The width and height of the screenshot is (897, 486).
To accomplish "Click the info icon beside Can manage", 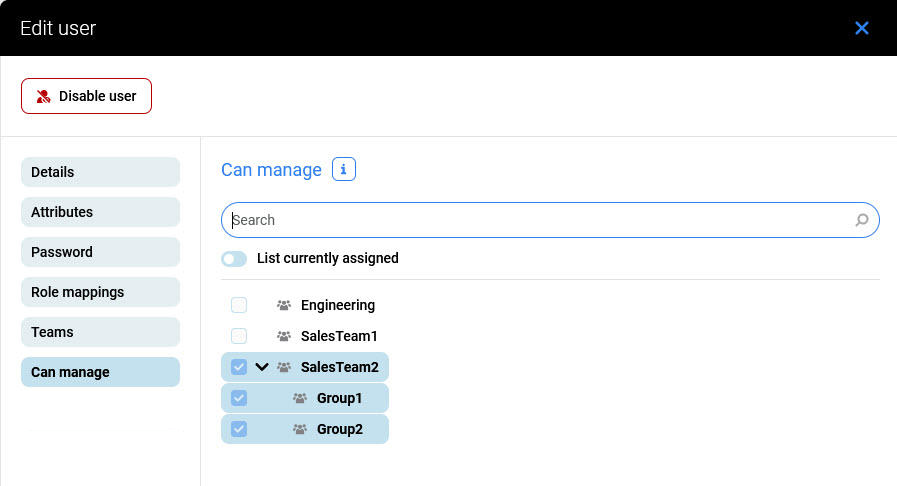I will pos(343,170).
